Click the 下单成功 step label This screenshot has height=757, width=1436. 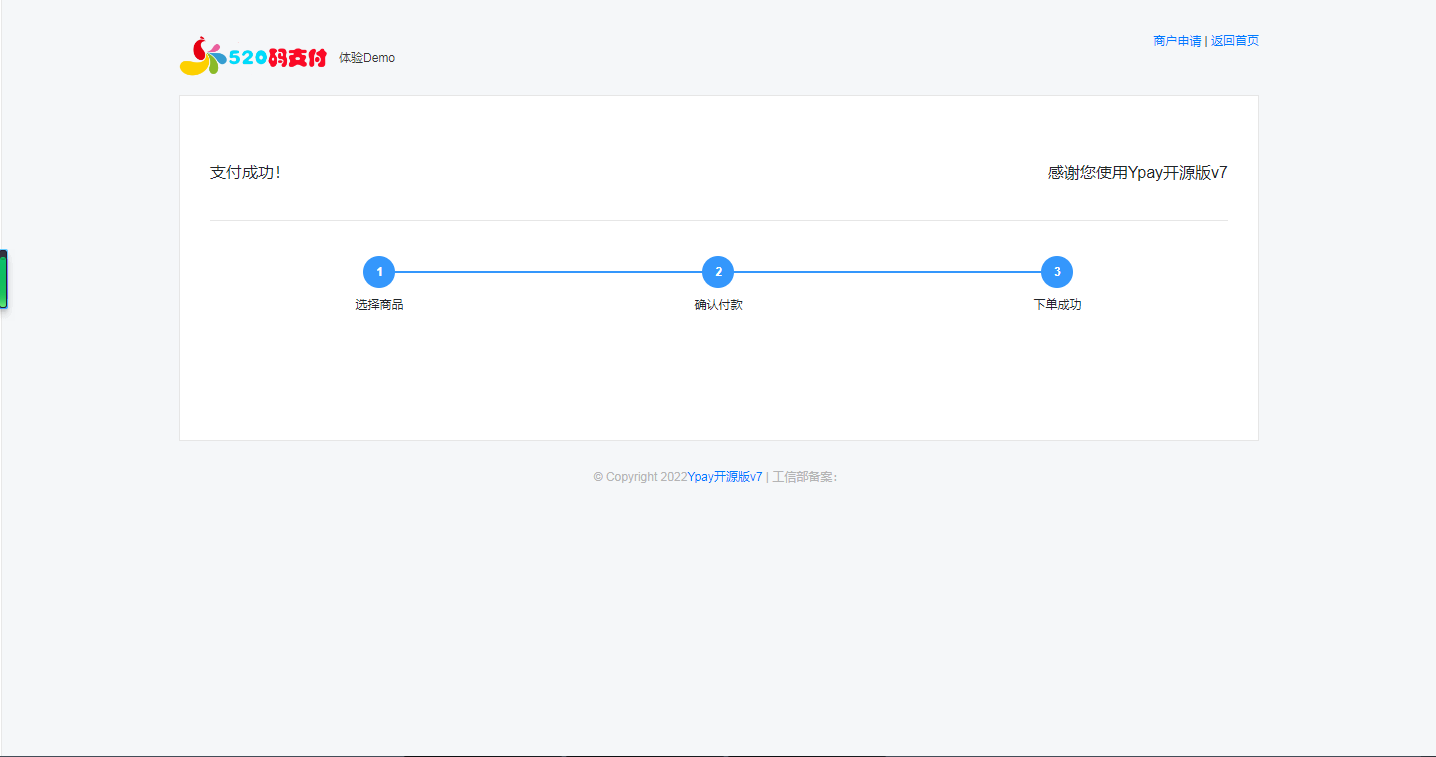point(1057,305)
